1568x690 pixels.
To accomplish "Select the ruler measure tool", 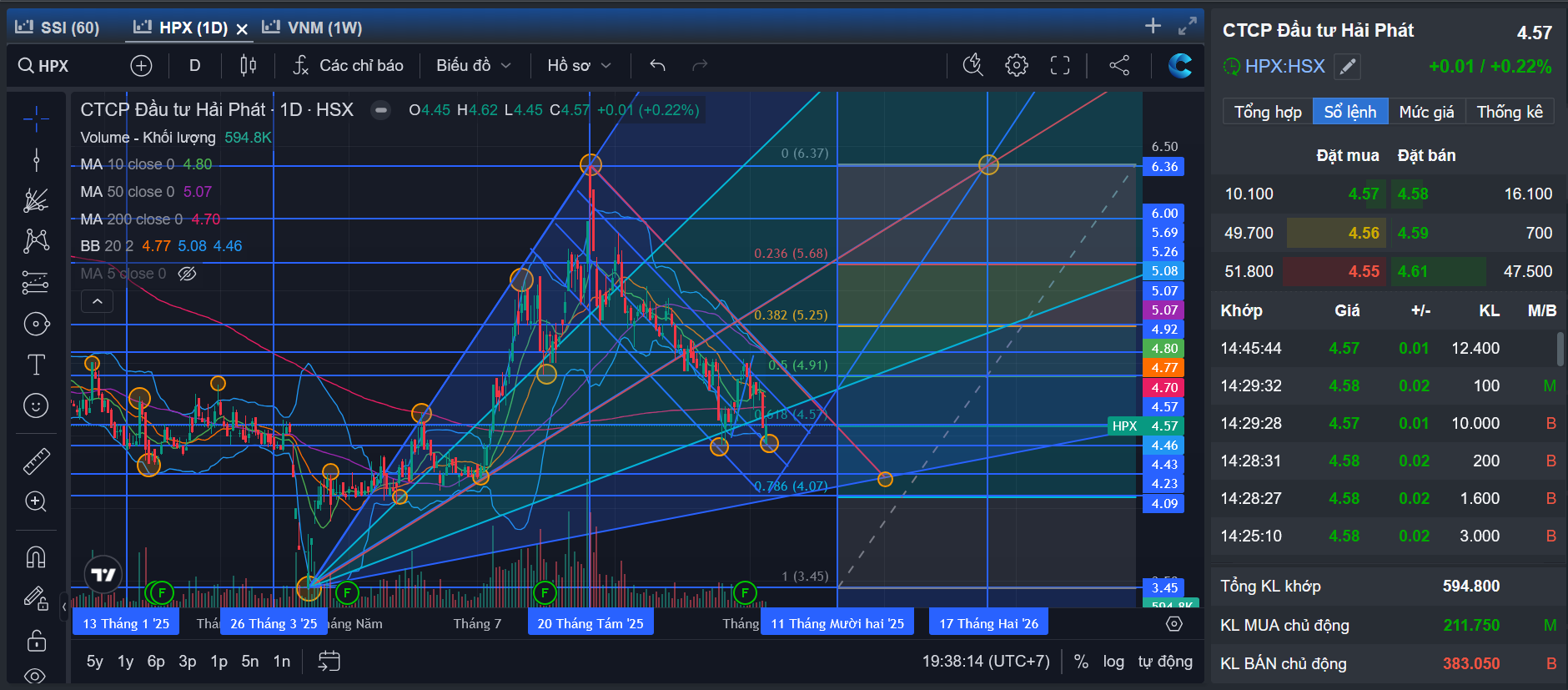I will (x=36, y=461).
